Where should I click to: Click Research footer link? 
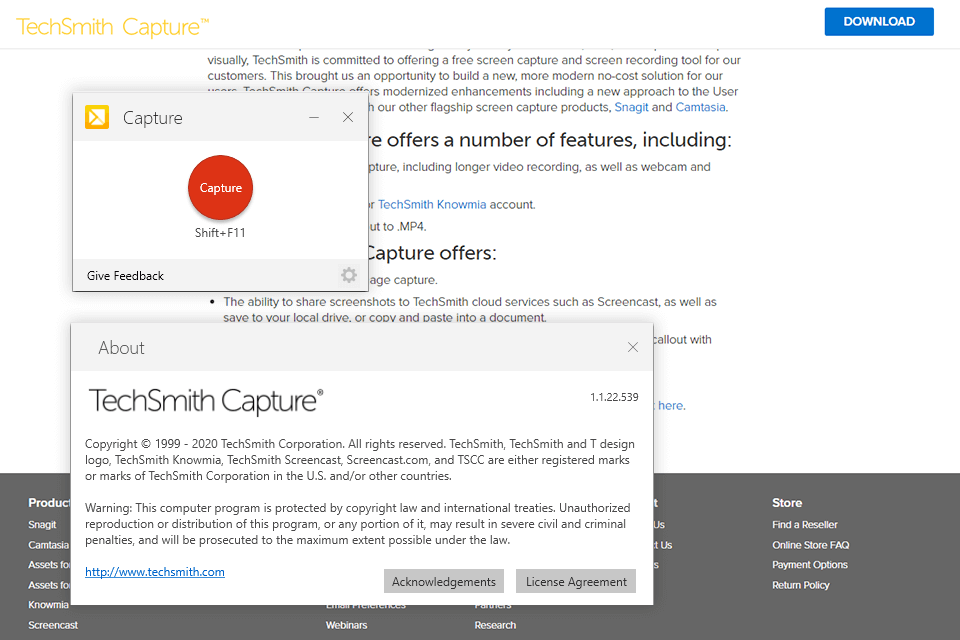click(495, 625)
